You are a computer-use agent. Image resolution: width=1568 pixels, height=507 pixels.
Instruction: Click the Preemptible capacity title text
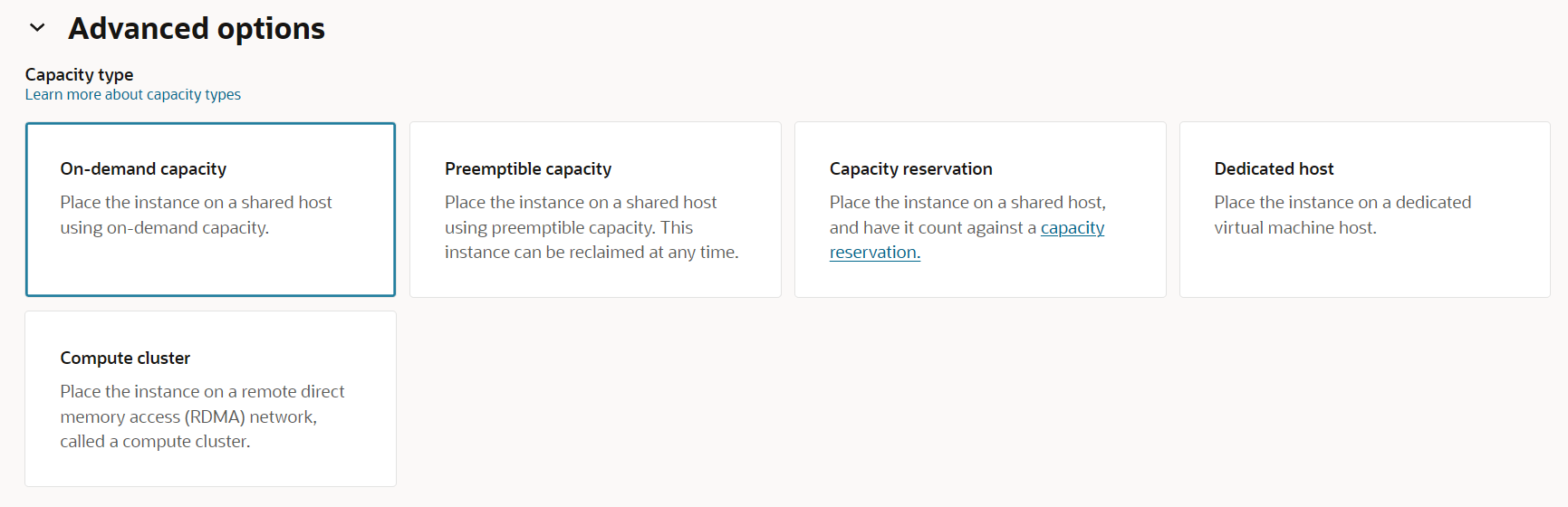point(528,168)
